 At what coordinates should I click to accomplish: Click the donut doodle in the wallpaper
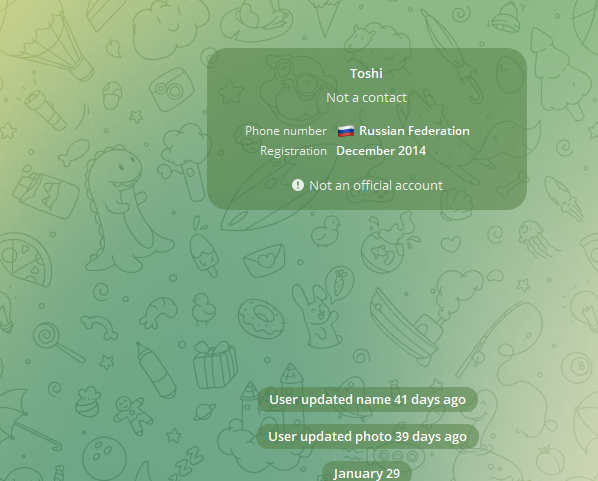261,319
